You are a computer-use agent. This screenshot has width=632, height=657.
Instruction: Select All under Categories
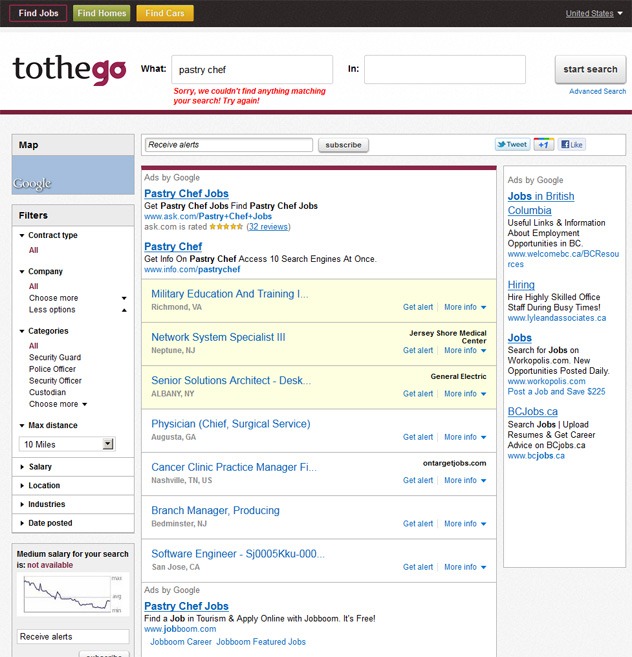pos(34,346)
